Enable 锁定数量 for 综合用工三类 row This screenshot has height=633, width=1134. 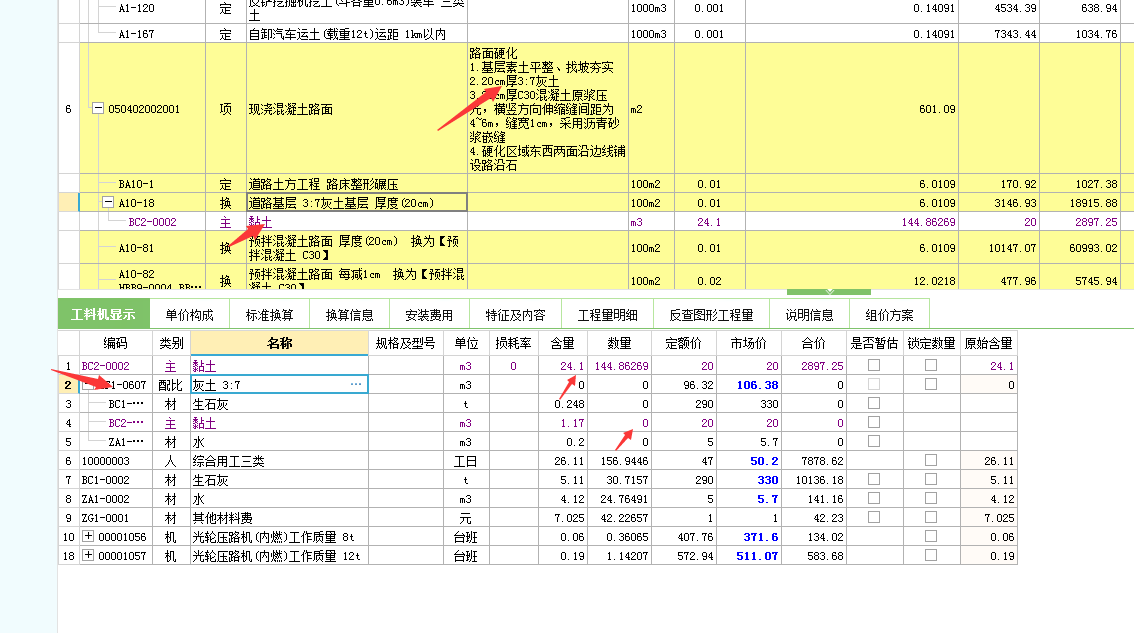pyautogui.click(x=931, y=460)
